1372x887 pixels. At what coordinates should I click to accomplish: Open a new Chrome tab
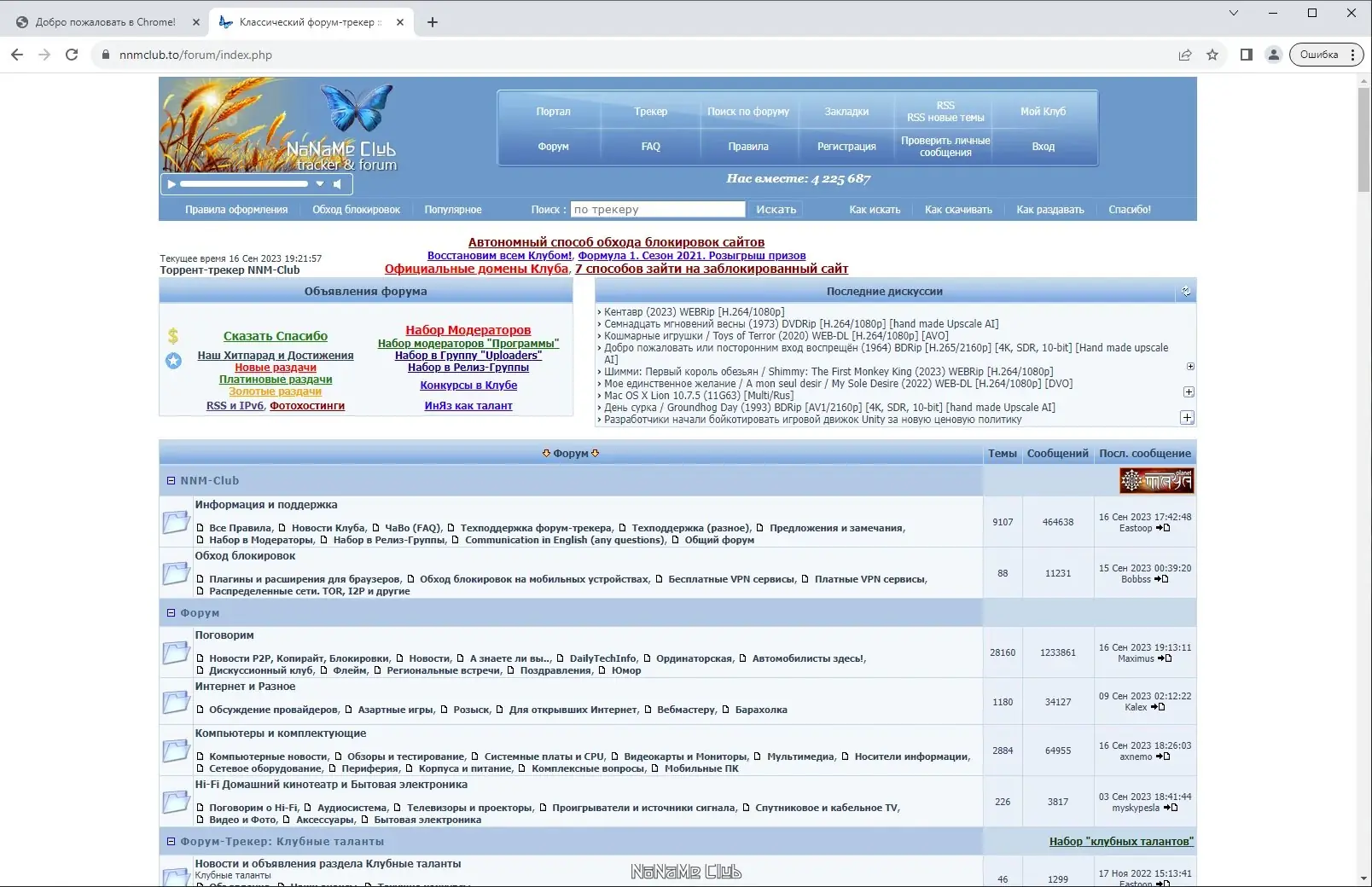(x=433, y=22)
